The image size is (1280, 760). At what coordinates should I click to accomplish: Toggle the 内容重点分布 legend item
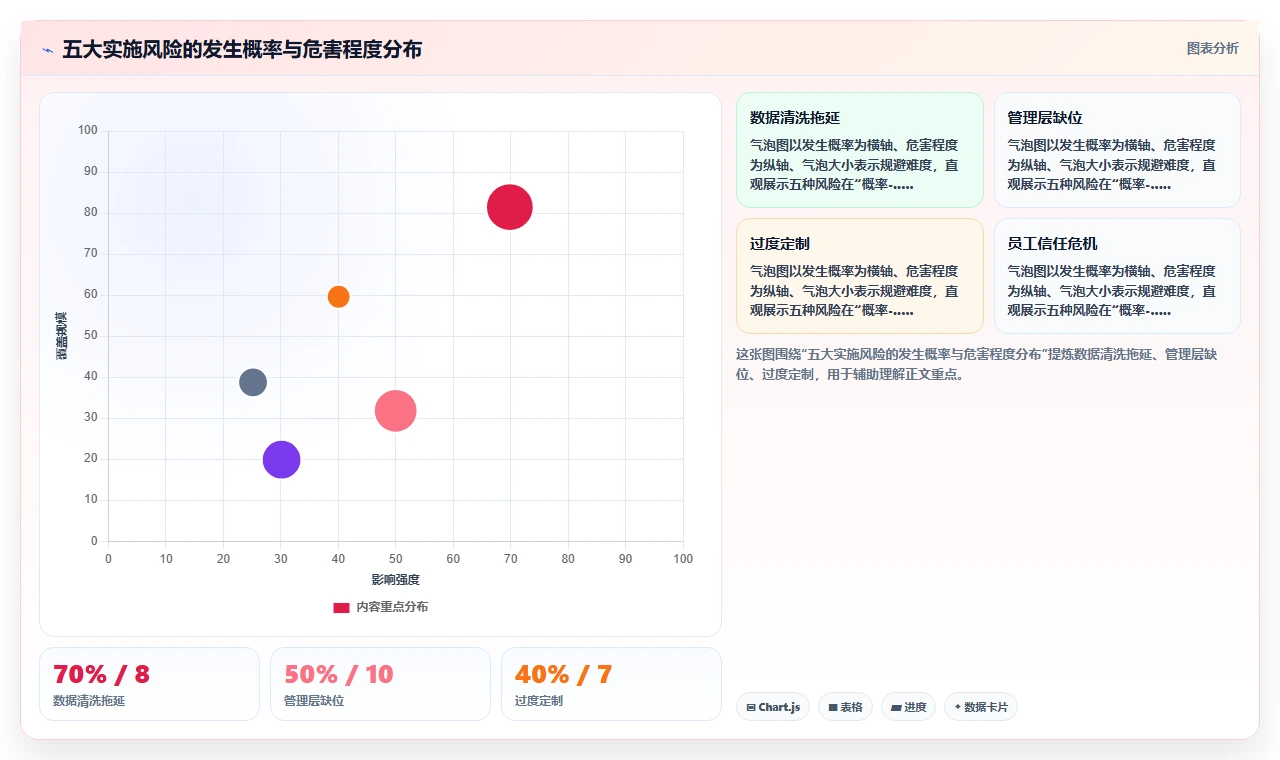point(380,607)
